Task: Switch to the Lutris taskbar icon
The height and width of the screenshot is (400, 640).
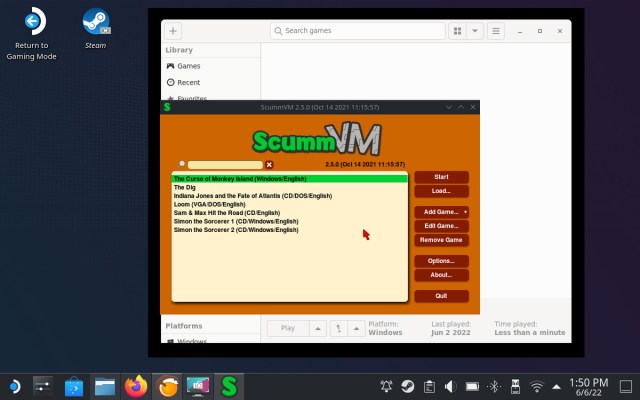Action: pyautogui.click(x=167, y=386)
